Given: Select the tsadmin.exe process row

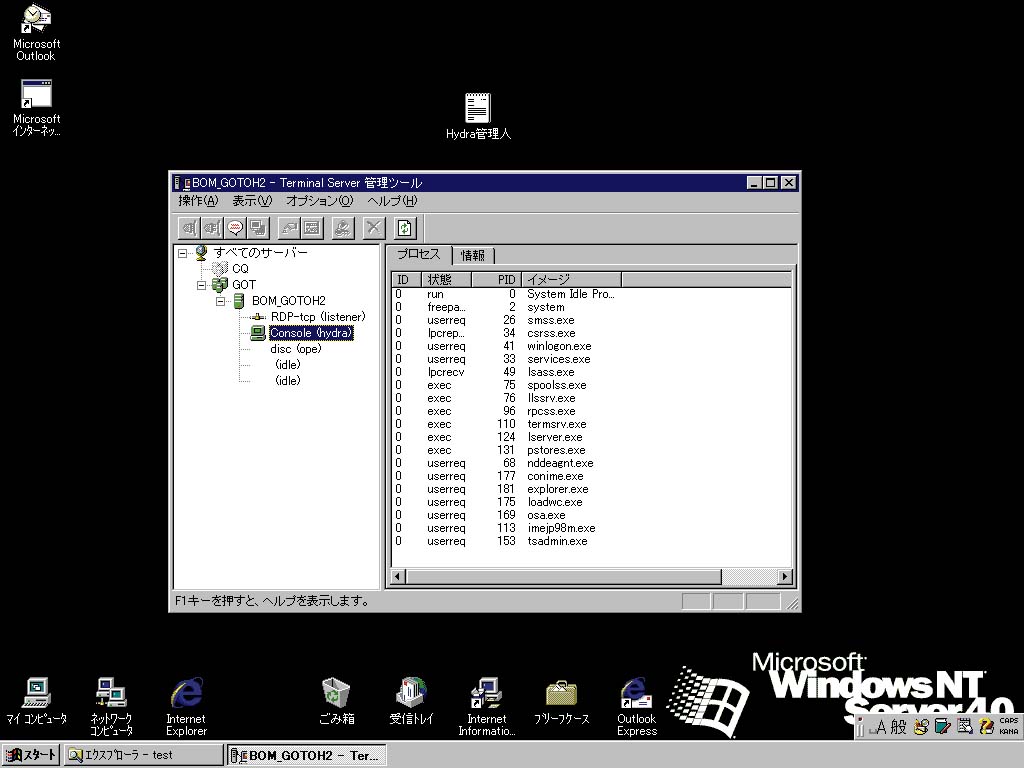Looking at the screenshot, I should tap(592, 541).
